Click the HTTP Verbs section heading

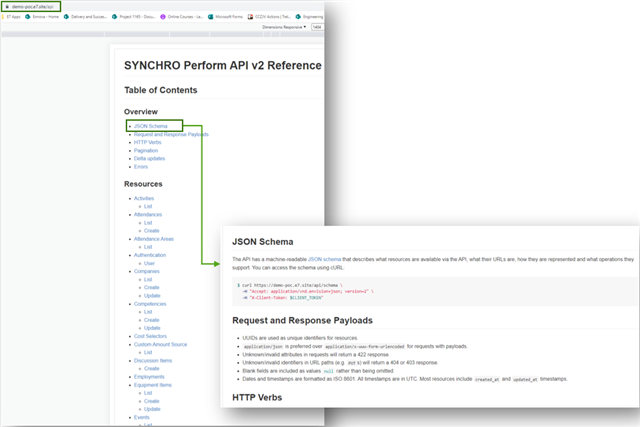point(257,398)
